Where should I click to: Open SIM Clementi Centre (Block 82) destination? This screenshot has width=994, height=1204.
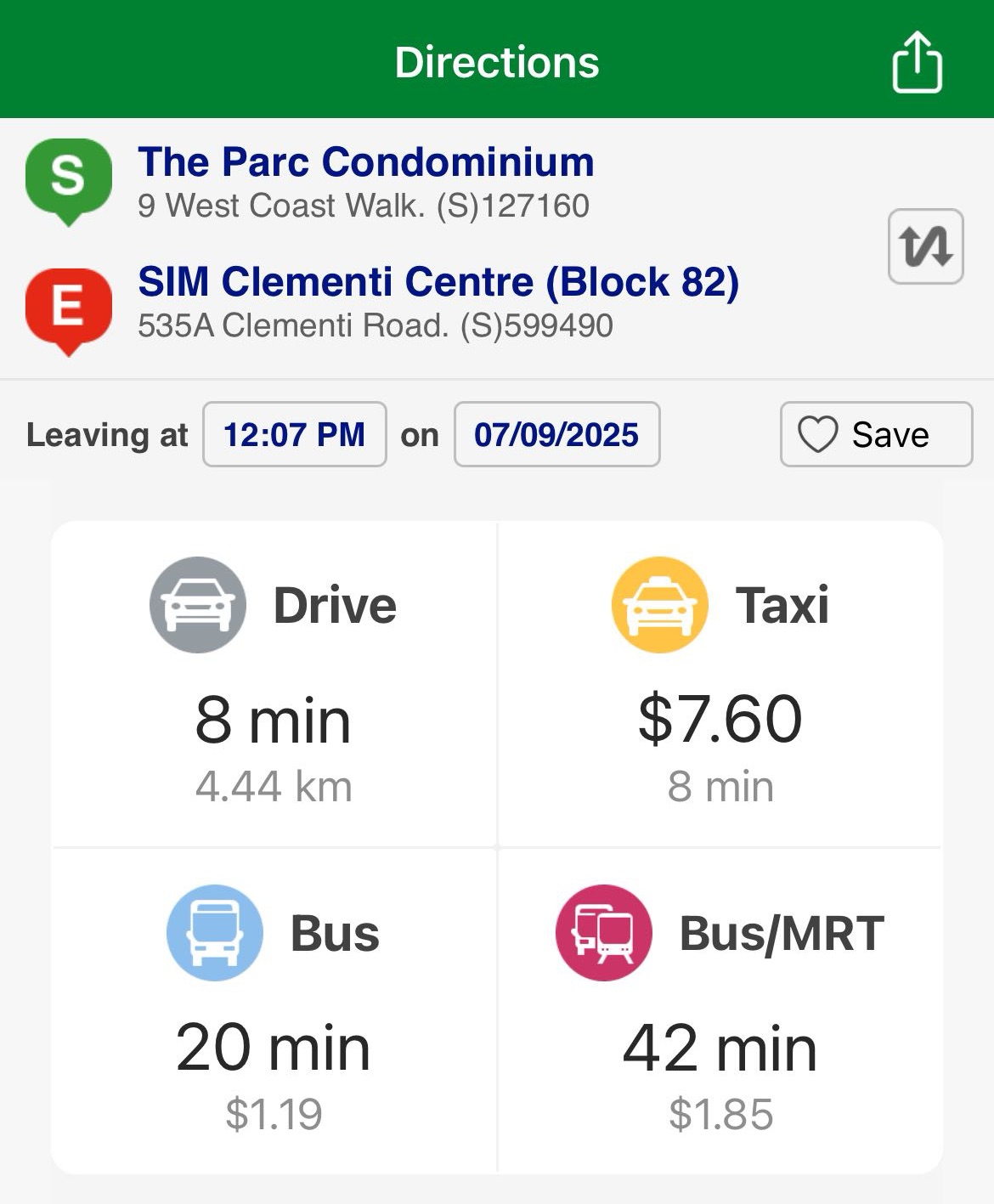(438, 281)
